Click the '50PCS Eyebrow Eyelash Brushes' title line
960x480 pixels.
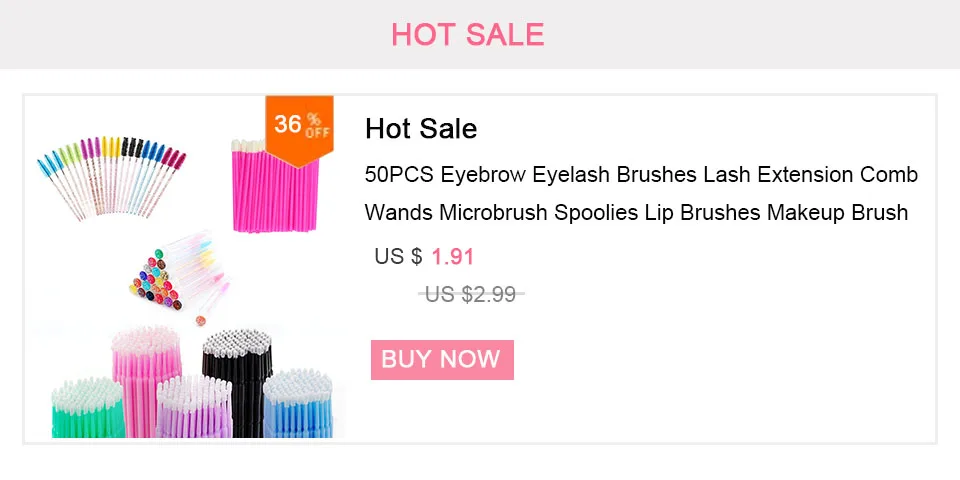pyautogui.click(x=641, y=175)
